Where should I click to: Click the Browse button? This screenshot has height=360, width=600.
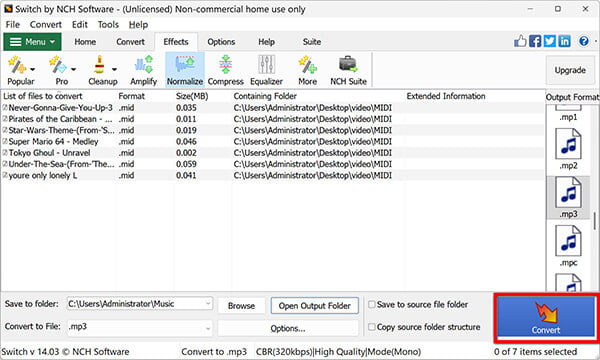point(241,306)
